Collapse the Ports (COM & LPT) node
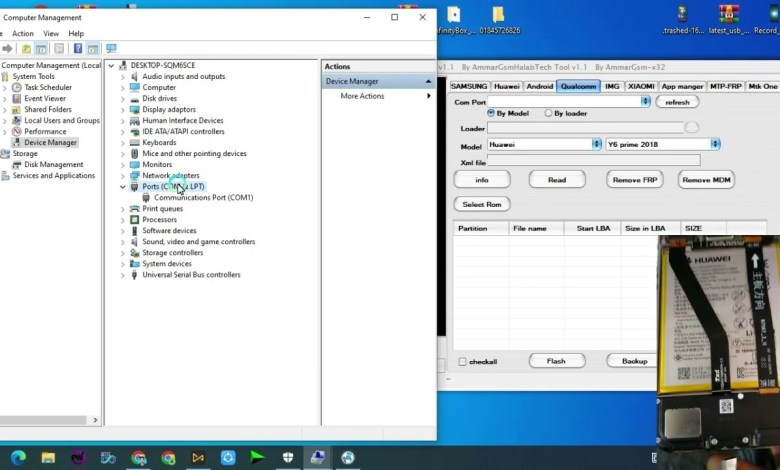780x470 pixels. point(123,187)
